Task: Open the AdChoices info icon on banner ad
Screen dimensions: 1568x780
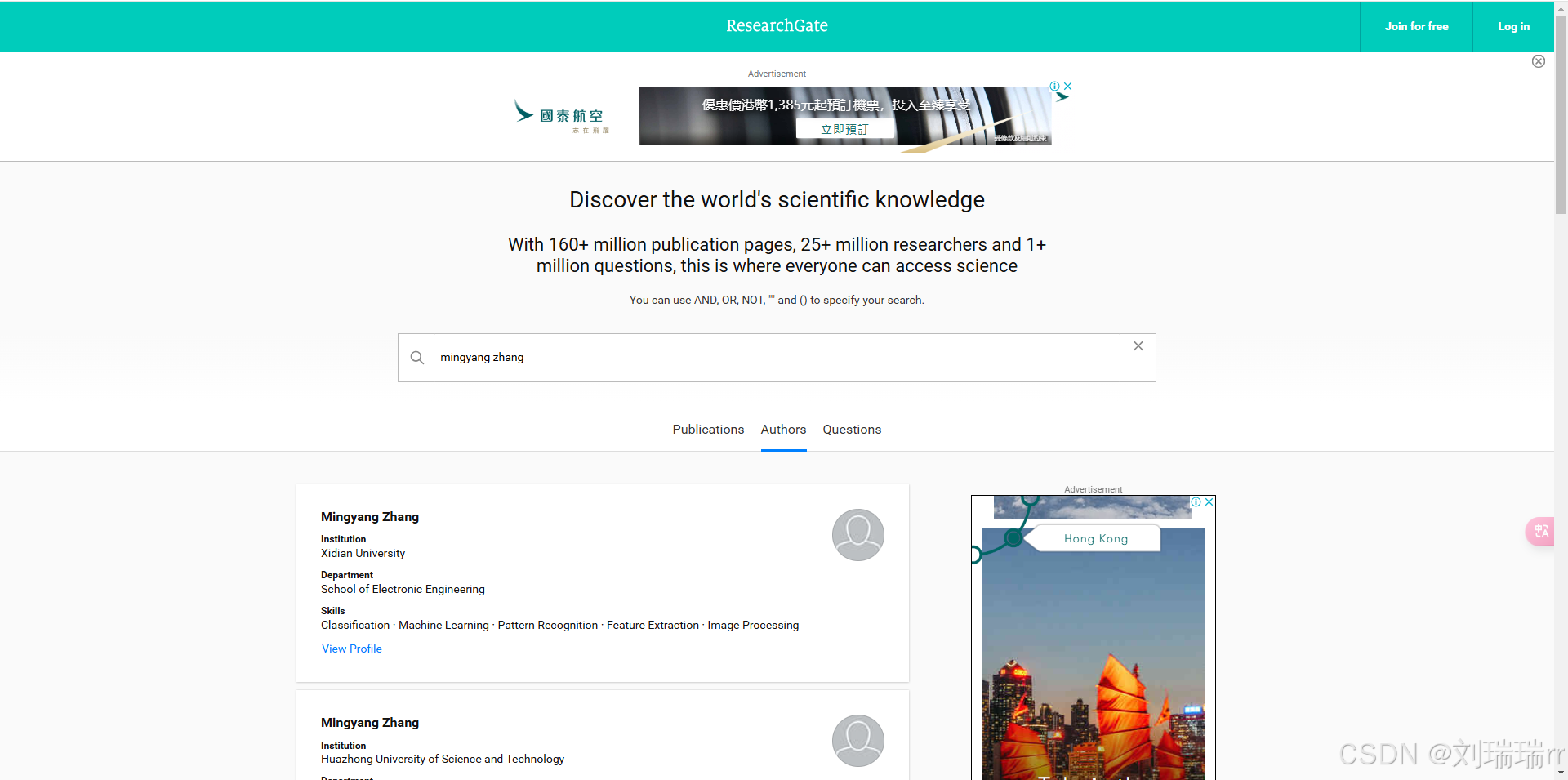Action: tap(1054, 86)
